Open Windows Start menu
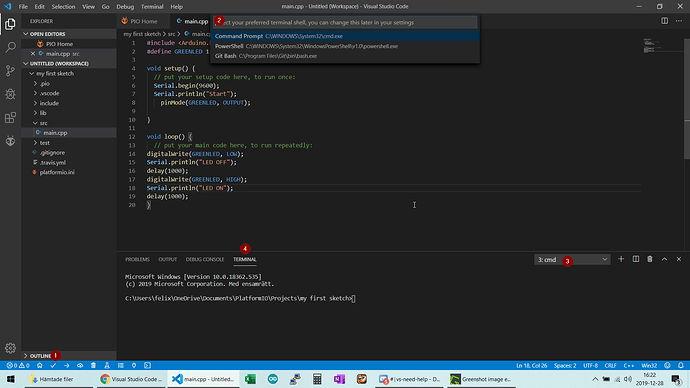This screenshot has height=388, width=690. (11, 379)
